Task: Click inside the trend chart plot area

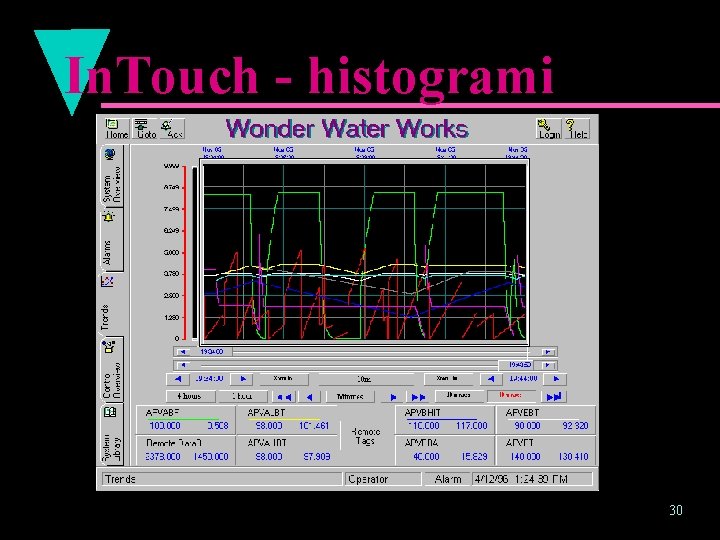Action: point(365,252)
